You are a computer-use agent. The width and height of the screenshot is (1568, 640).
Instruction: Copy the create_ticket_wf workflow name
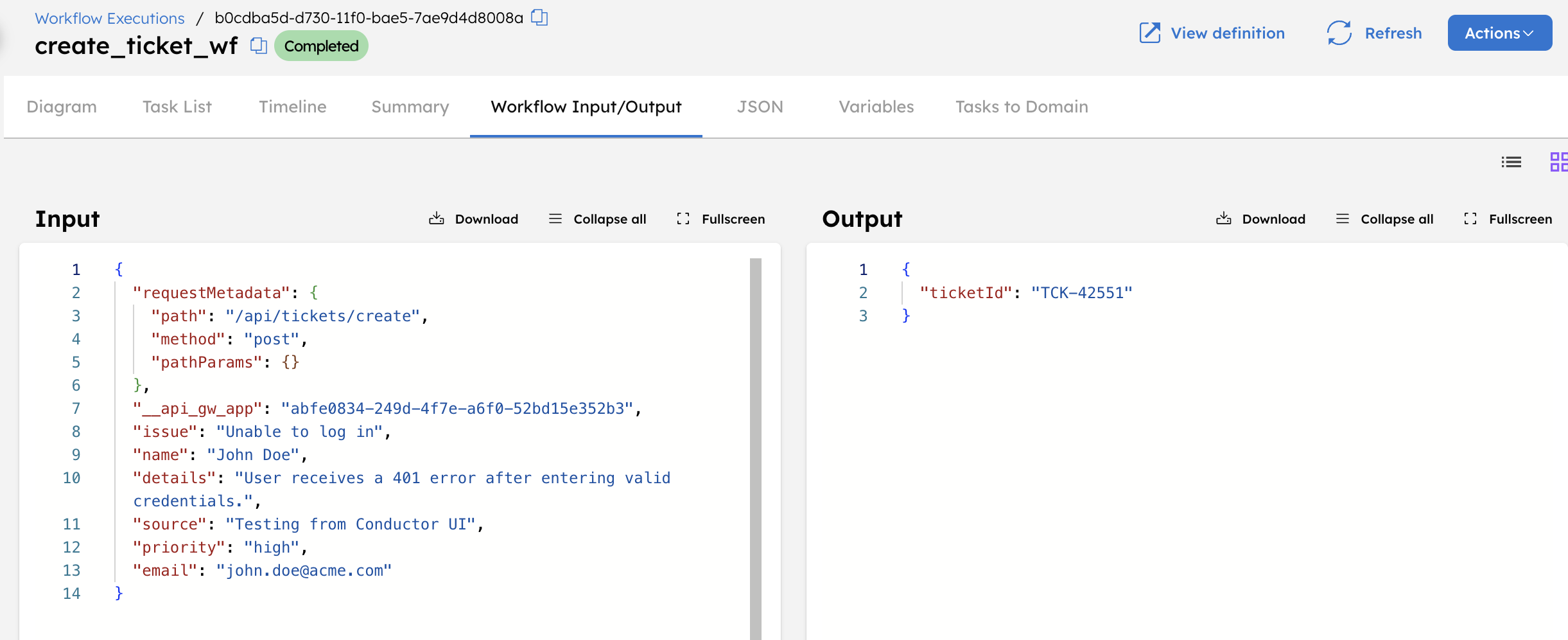258,46
